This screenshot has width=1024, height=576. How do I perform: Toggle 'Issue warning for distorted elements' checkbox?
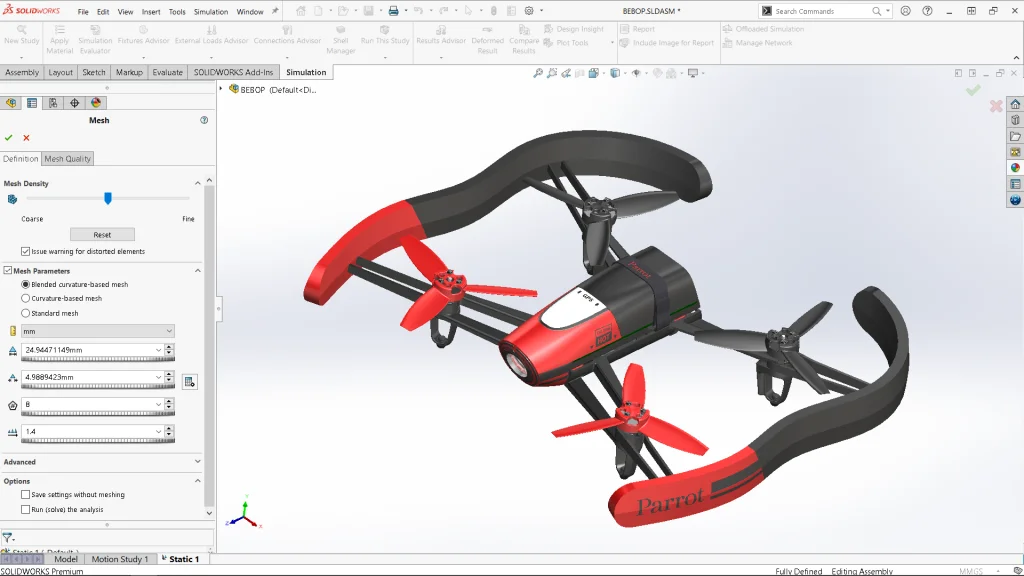(26, 251)
